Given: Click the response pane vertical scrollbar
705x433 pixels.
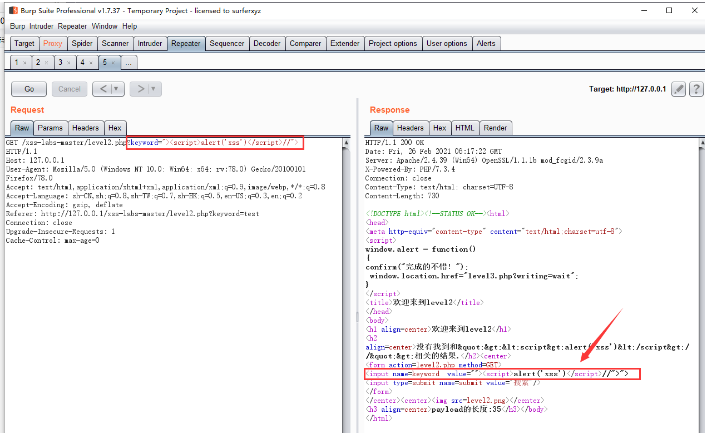Looking at the screenshot, I should [702, 285].
